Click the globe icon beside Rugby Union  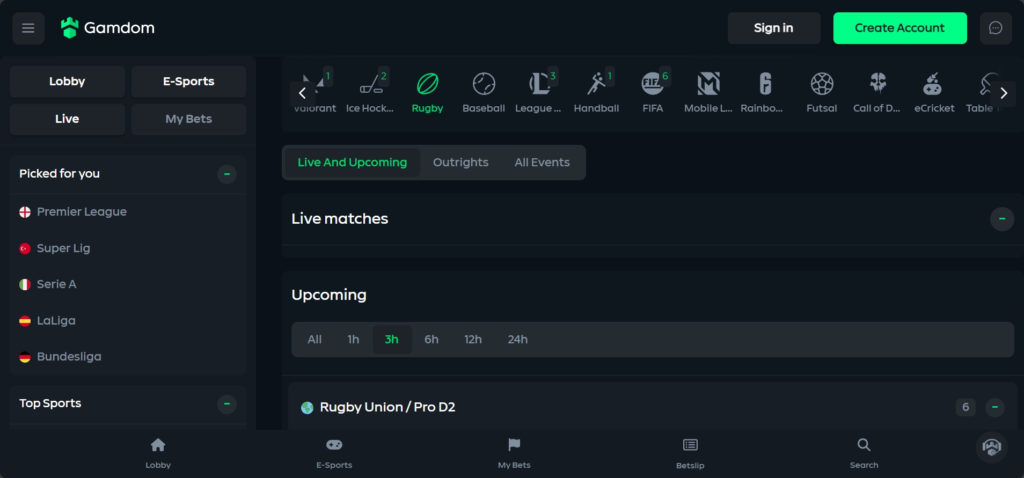307,407
